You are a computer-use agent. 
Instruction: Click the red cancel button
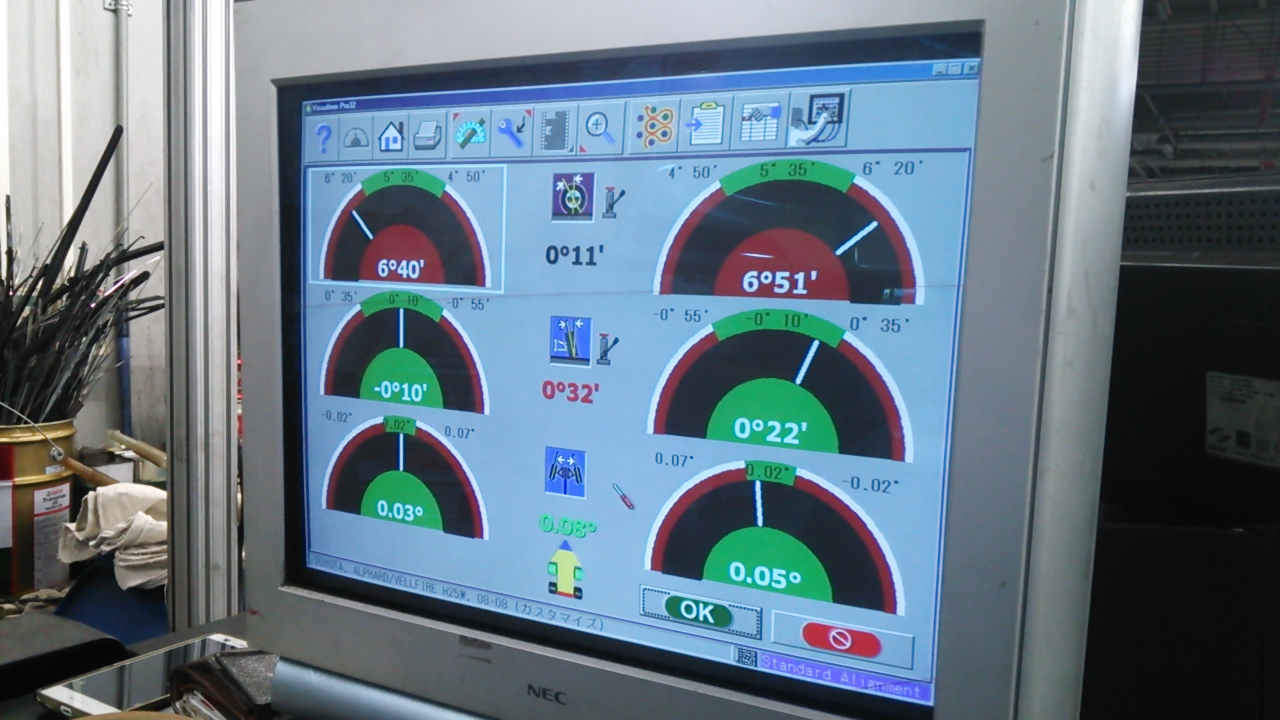point(841,639)
